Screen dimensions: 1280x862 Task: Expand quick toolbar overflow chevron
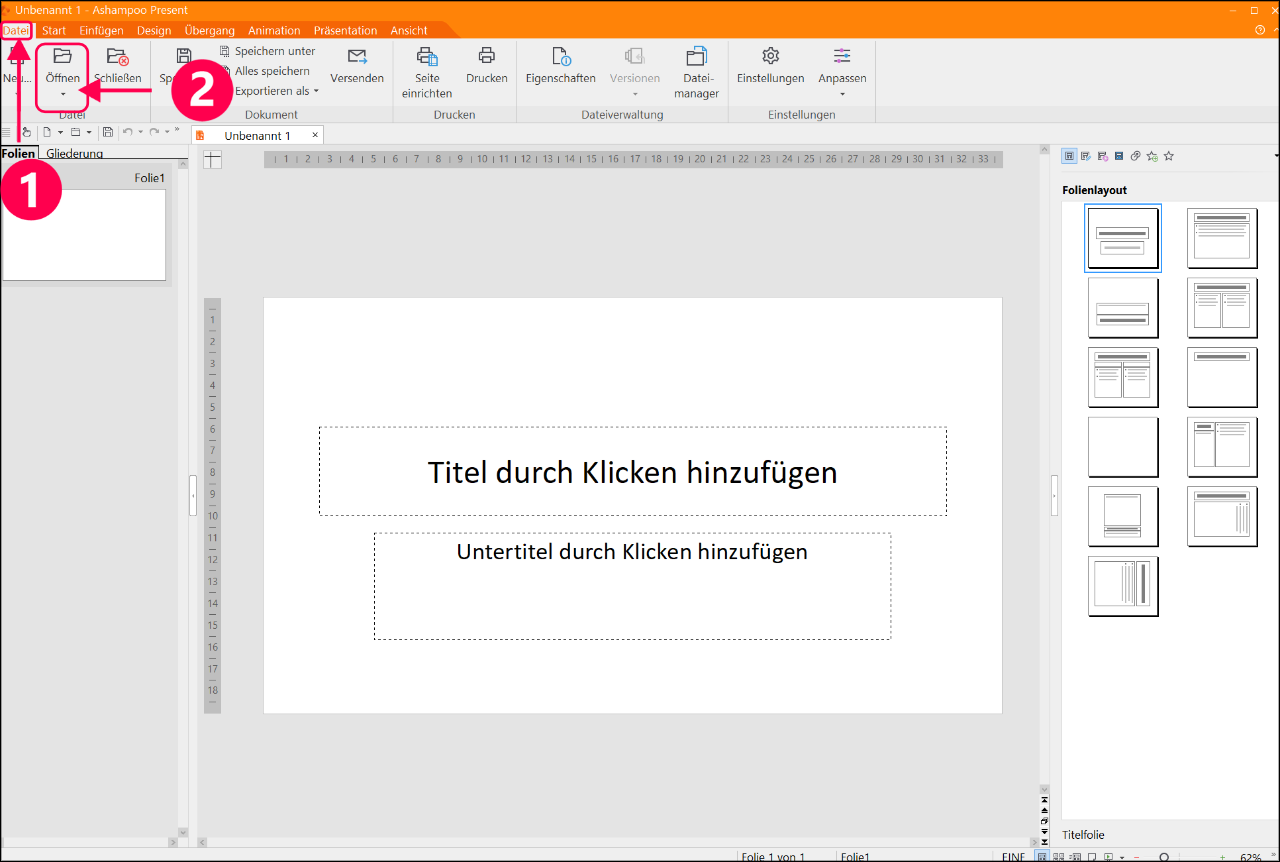(x=177, y=129)
